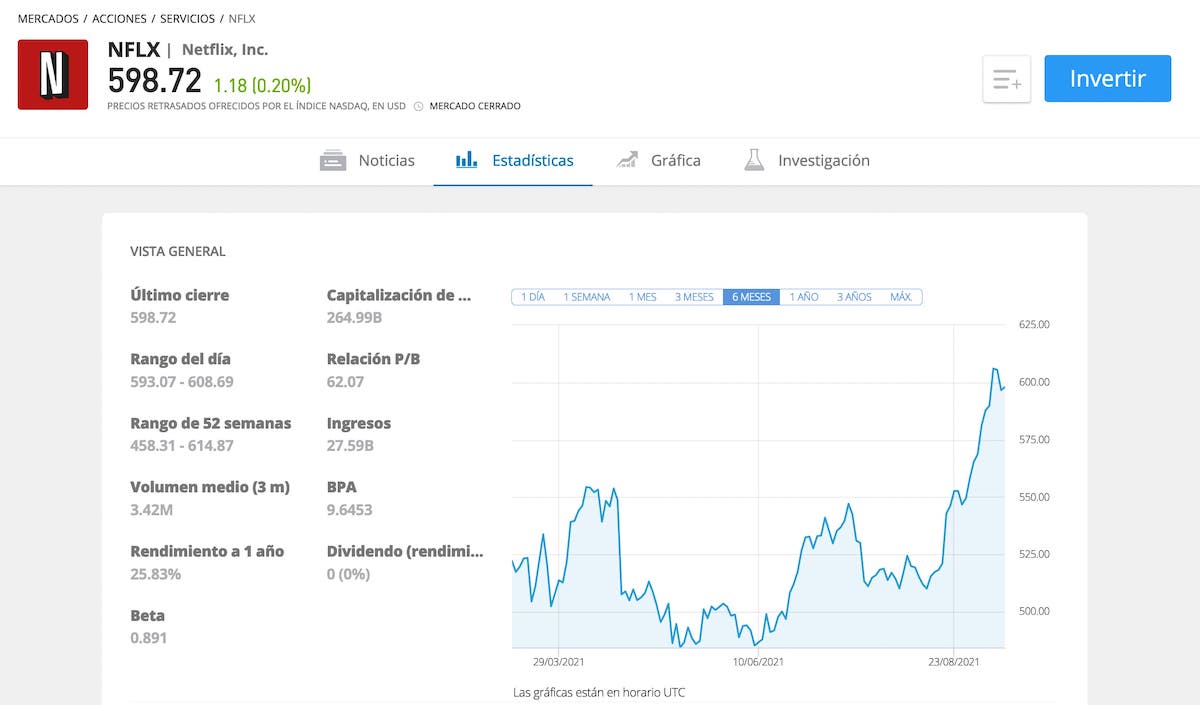
Task: Open the Acciones breadcrumb link
Action: click(119, 19)
